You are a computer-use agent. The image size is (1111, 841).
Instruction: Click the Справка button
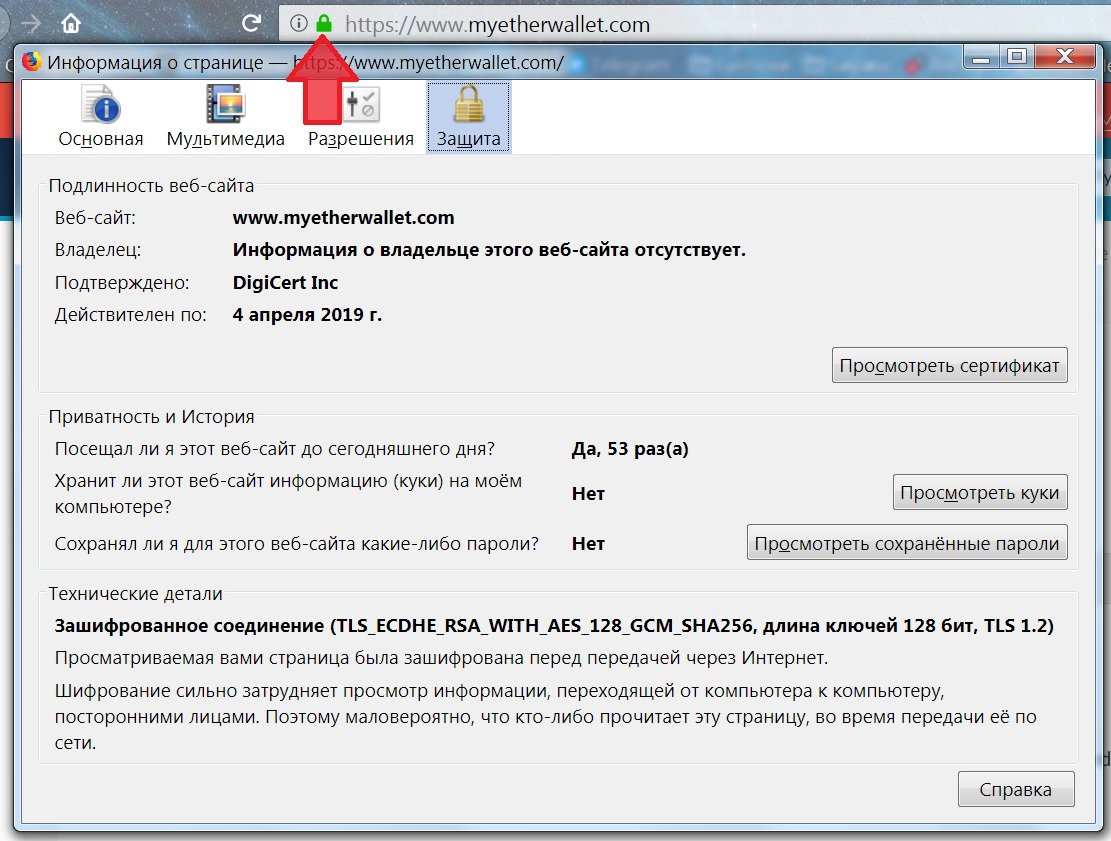(x=1016, y=789)
